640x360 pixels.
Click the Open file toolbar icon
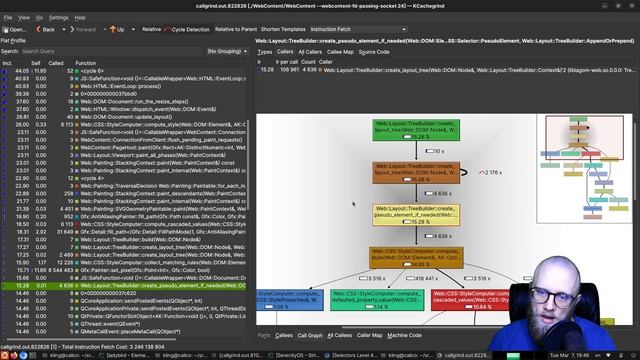click(x=5, y=29)
